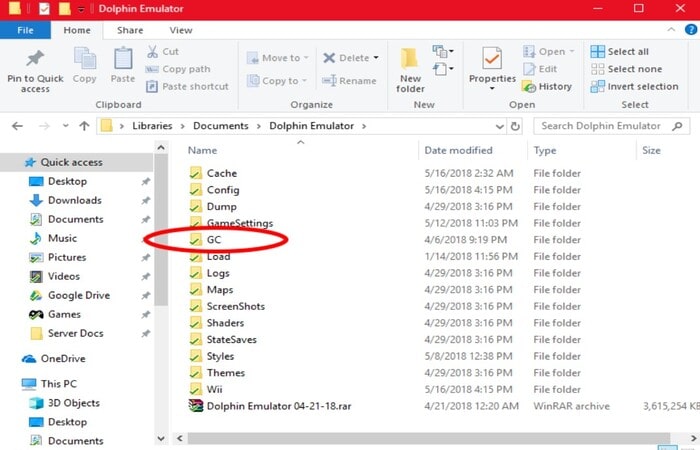Click the Rename command
This screenshot has height=450, width=700.
349,81
